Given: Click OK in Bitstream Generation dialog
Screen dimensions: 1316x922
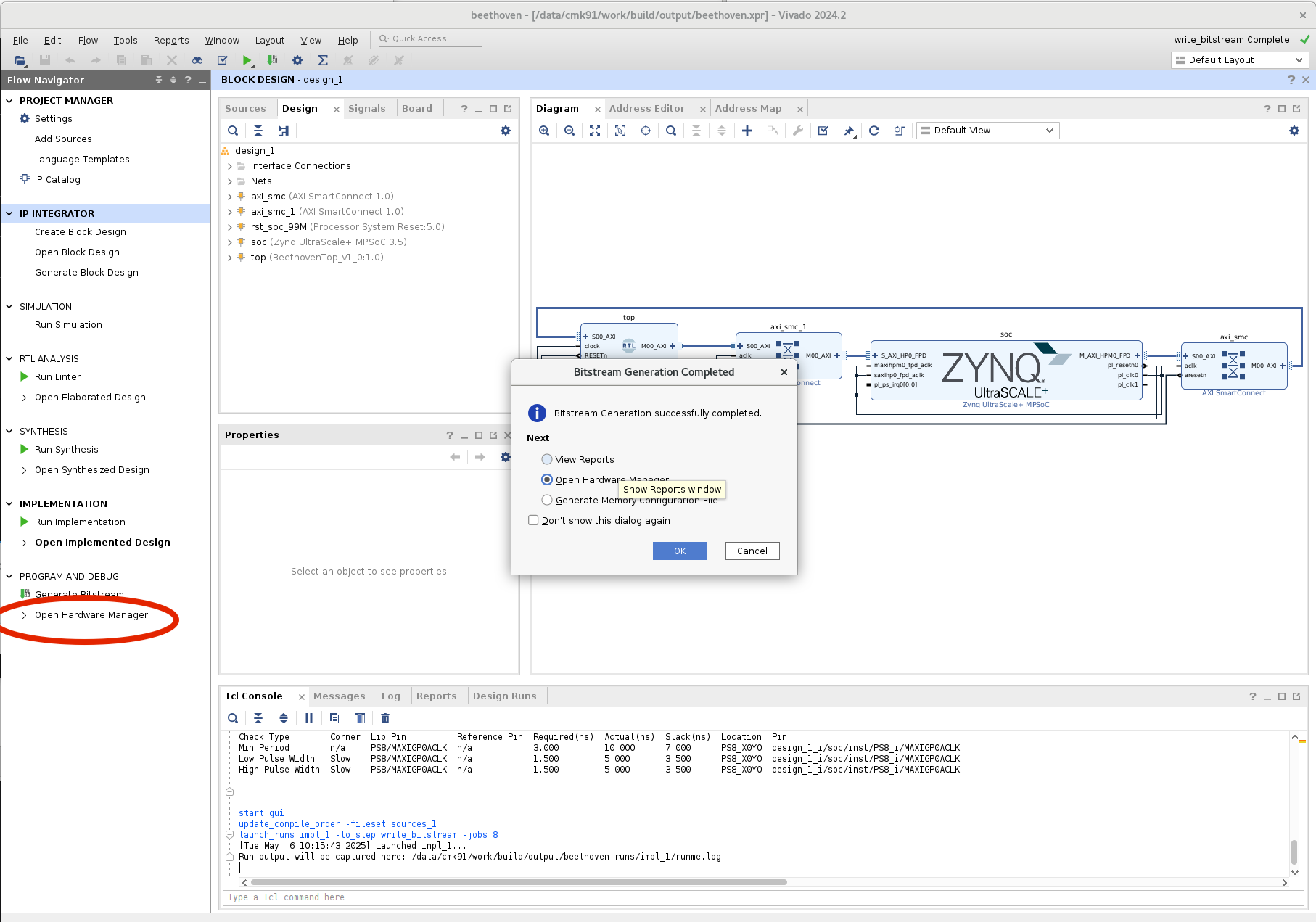Looking at the screenshot, I should 680,551.
